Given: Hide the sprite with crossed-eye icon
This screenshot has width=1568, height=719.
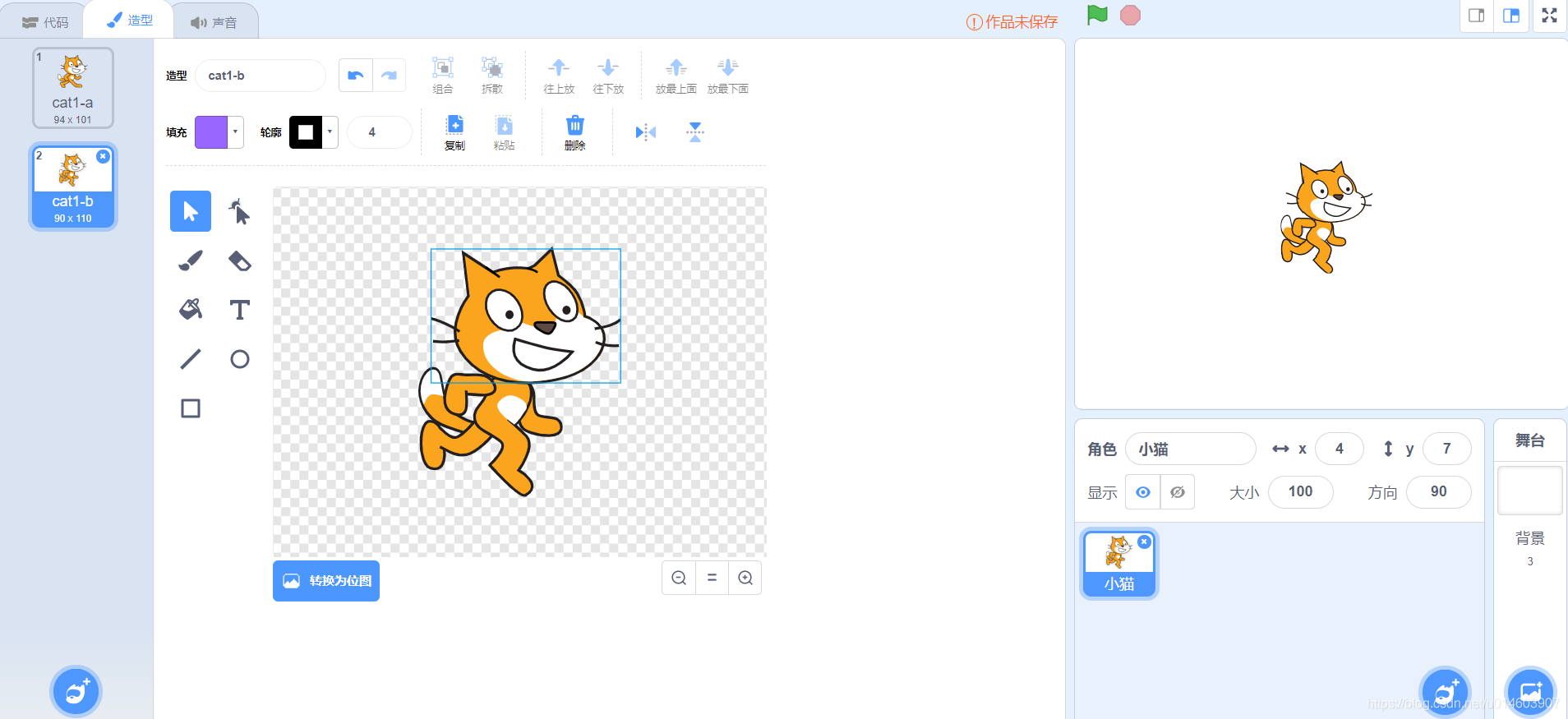Looking at the screenshot, I should tap(1178, 492).
